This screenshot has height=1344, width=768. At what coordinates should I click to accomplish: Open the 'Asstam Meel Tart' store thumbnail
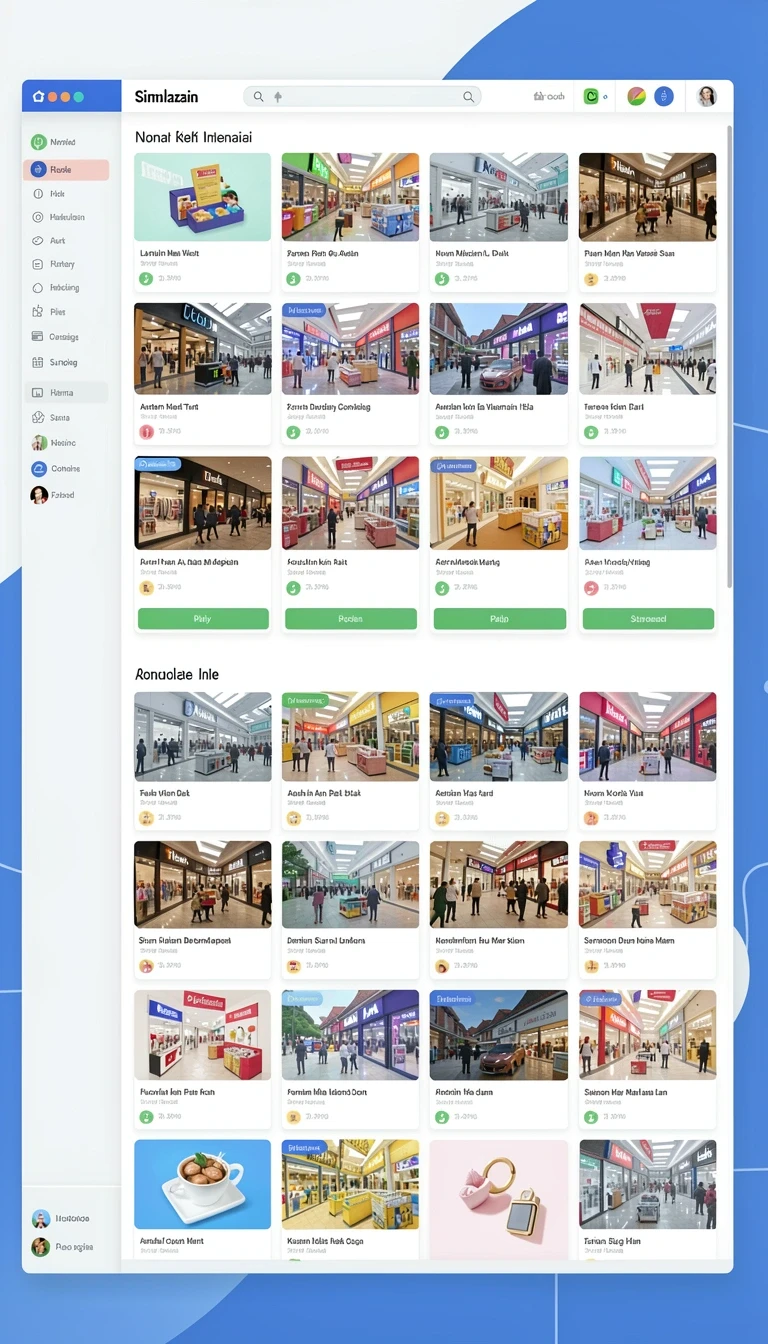pyautogui.click(x=203, y=349)
